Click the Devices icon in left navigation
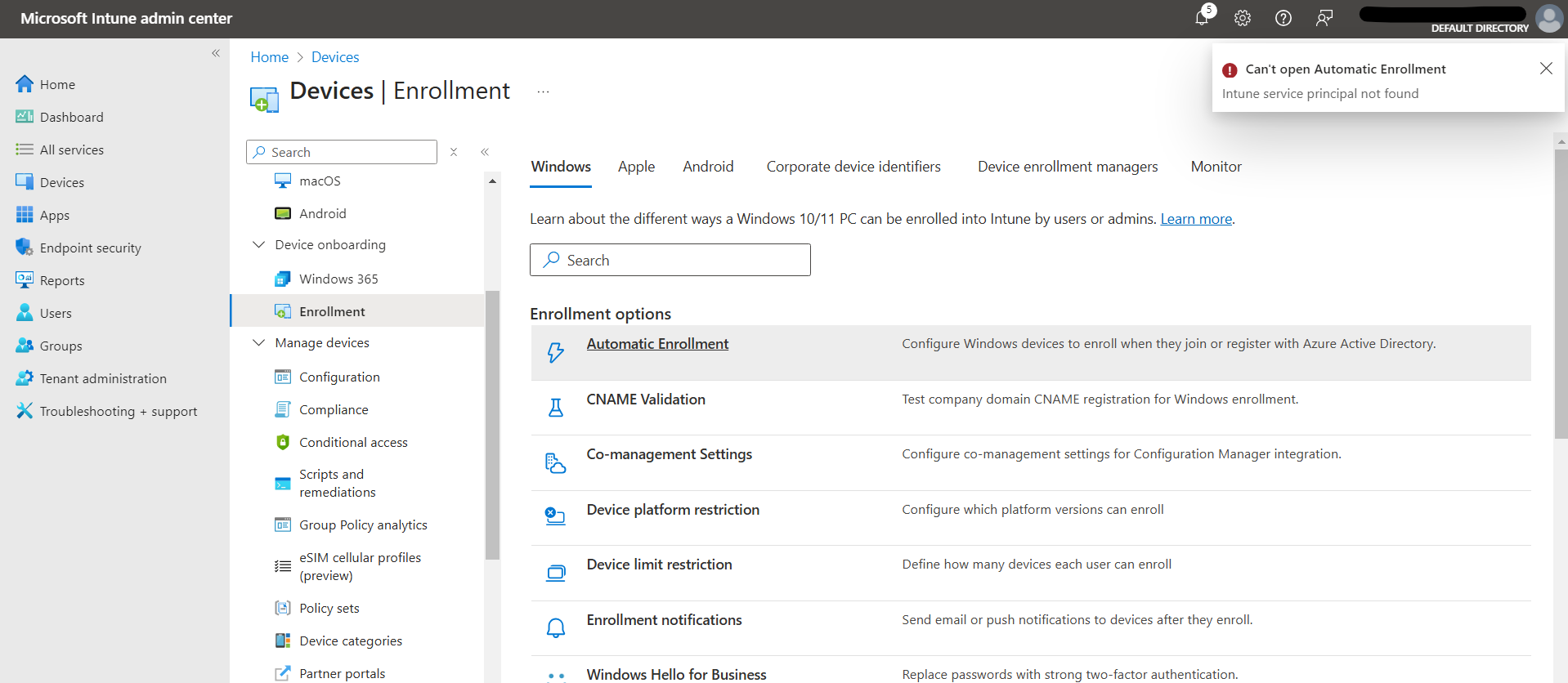The width and height of the screenshot is (1568, 683). 25,182
